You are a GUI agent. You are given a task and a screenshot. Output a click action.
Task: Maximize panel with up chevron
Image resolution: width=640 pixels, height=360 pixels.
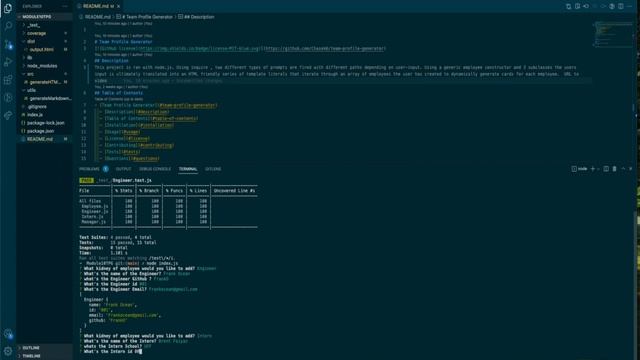coord(623,169)
